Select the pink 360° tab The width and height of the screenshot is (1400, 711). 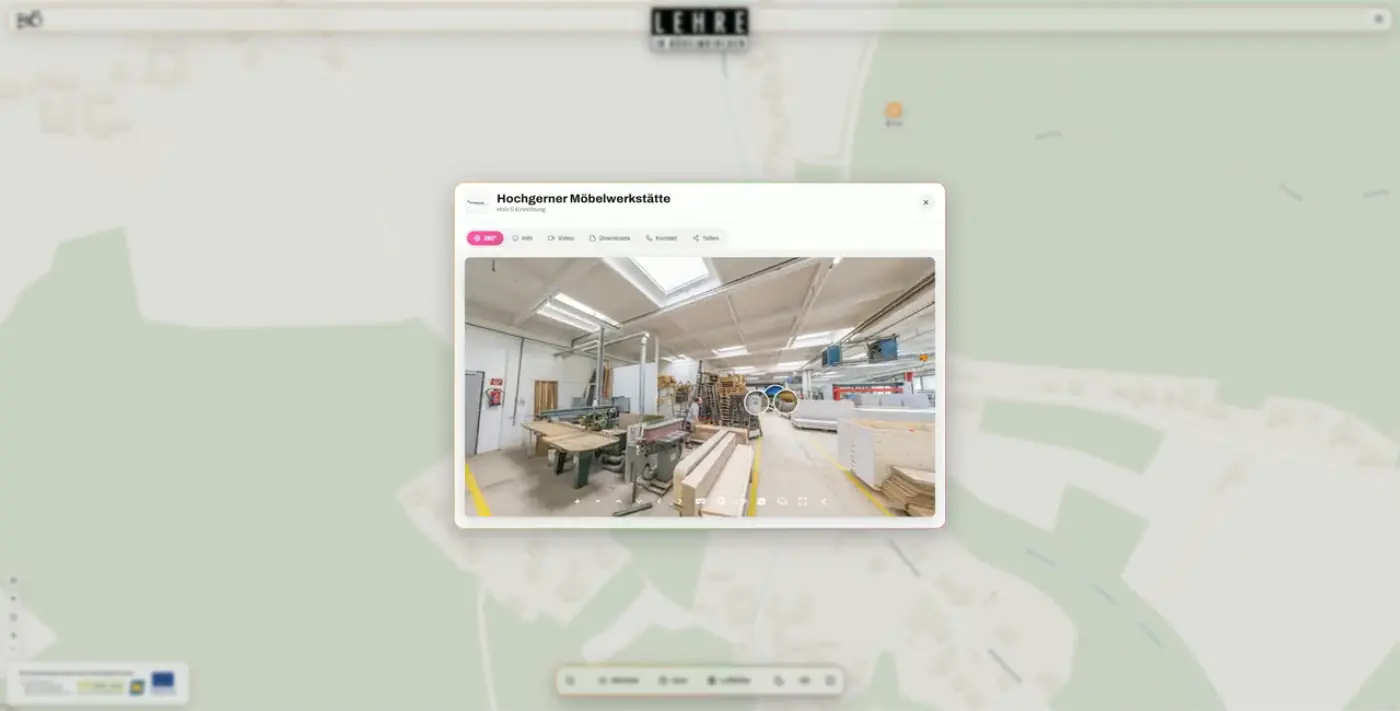484,238
